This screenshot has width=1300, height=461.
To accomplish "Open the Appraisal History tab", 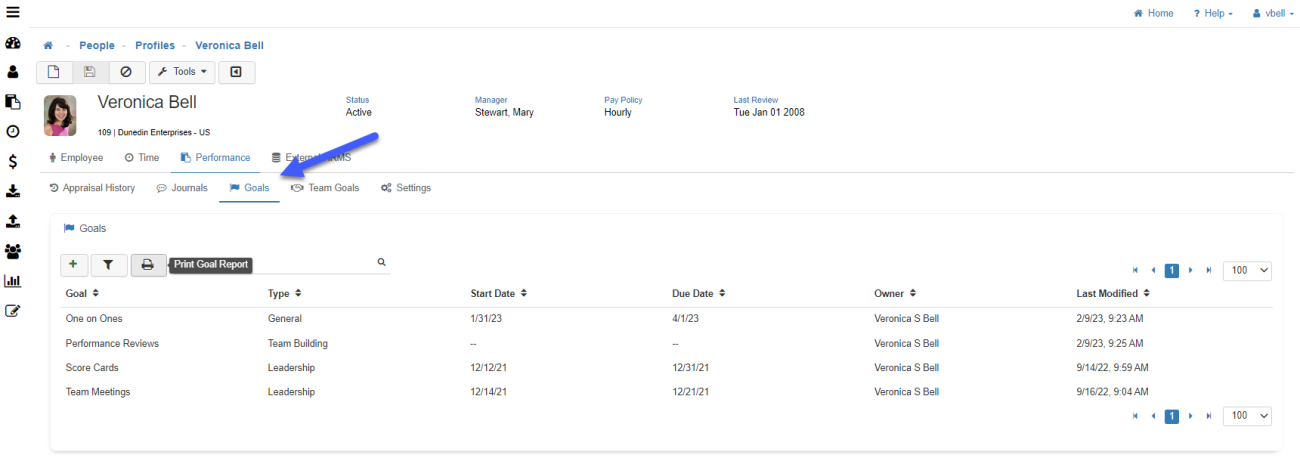I will coord(92,188).
